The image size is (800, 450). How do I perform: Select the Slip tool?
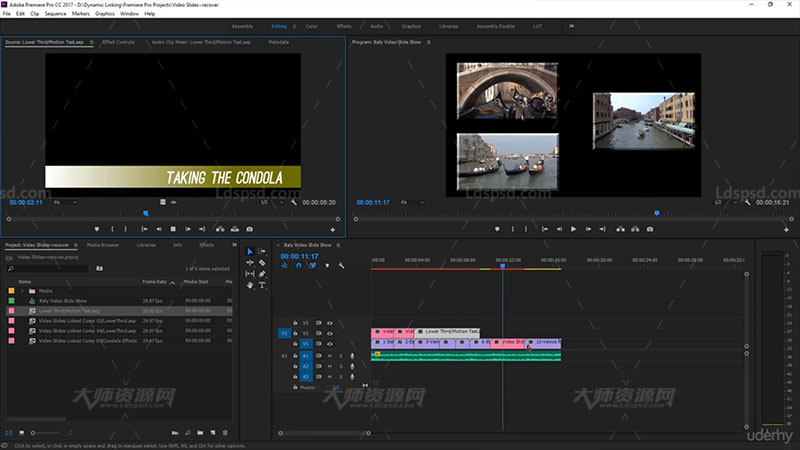250,274
